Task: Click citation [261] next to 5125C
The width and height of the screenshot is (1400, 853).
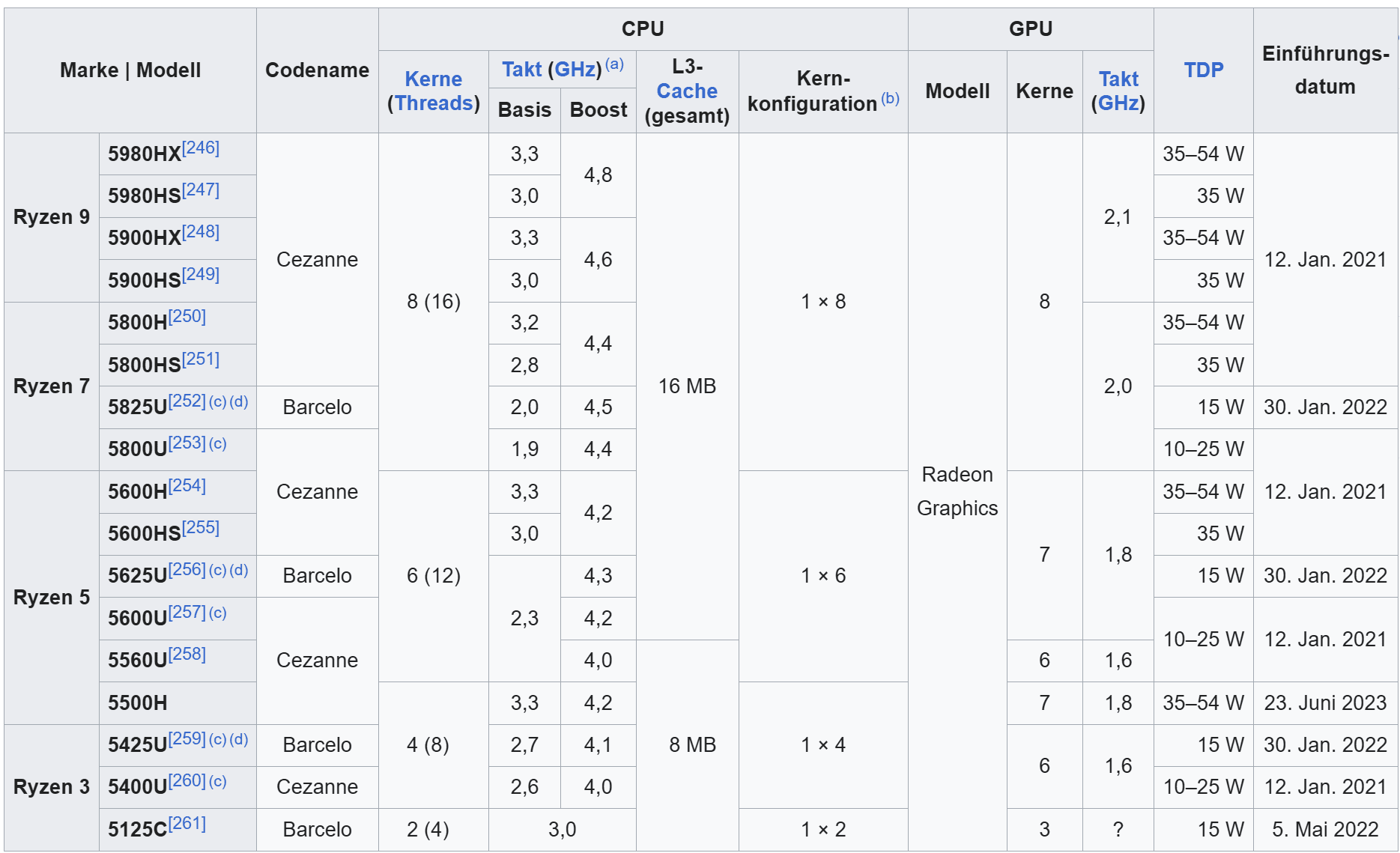Action: pyautogui.click(x=187, y=823)
